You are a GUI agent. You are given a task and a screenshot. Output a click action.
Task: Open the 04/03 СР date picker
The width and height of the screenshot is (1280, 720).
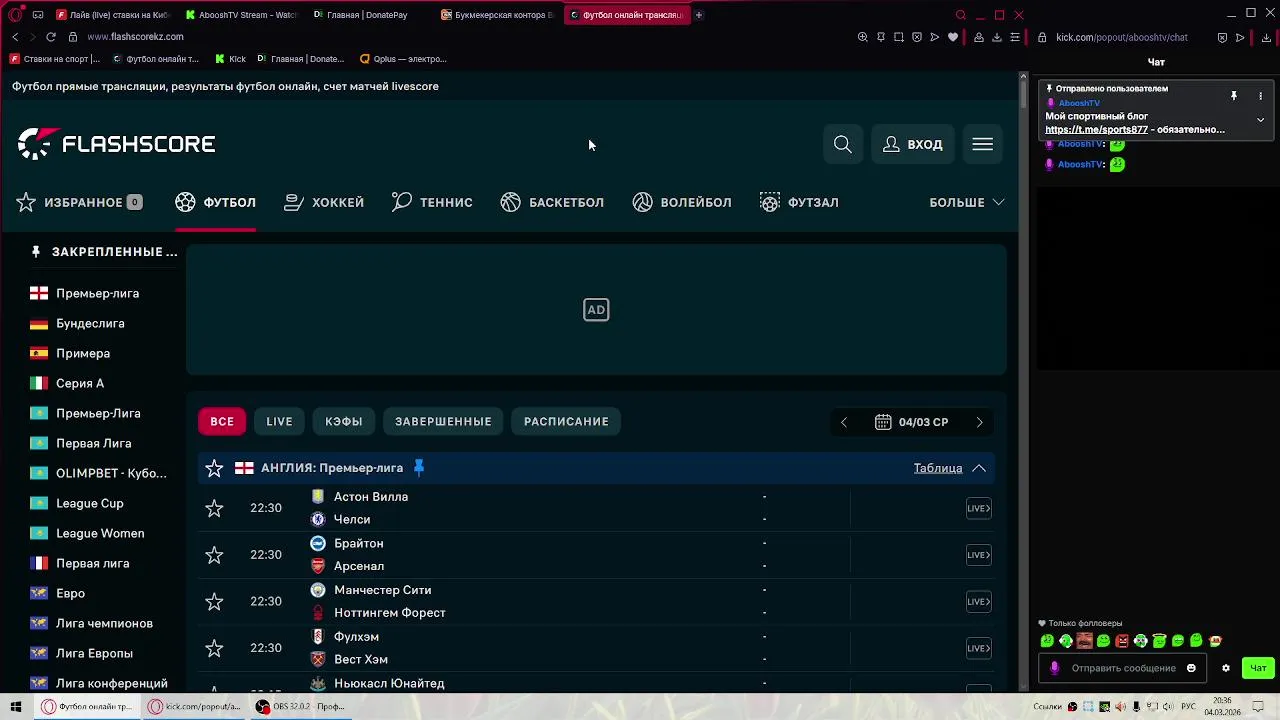pos(911,422)
